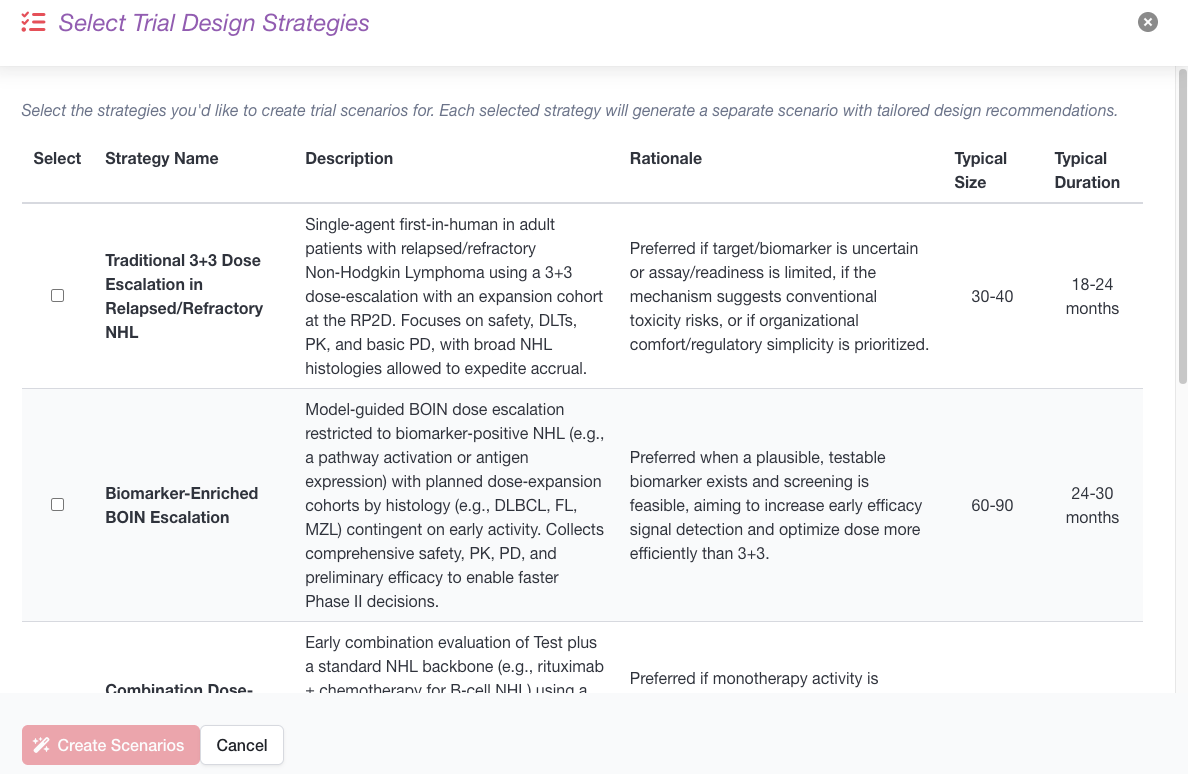Screen dimensions: 1188x774
Task: Click the Select Trial Design Strategies title text
Action: 214,23
